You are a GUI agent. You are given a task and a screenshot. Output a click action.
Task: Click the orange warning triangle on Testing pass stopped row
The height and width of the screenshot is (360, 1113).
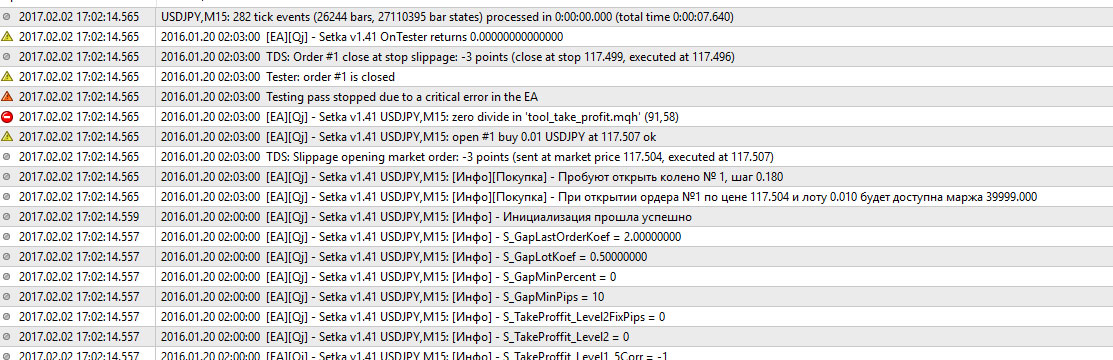point(8,97)
